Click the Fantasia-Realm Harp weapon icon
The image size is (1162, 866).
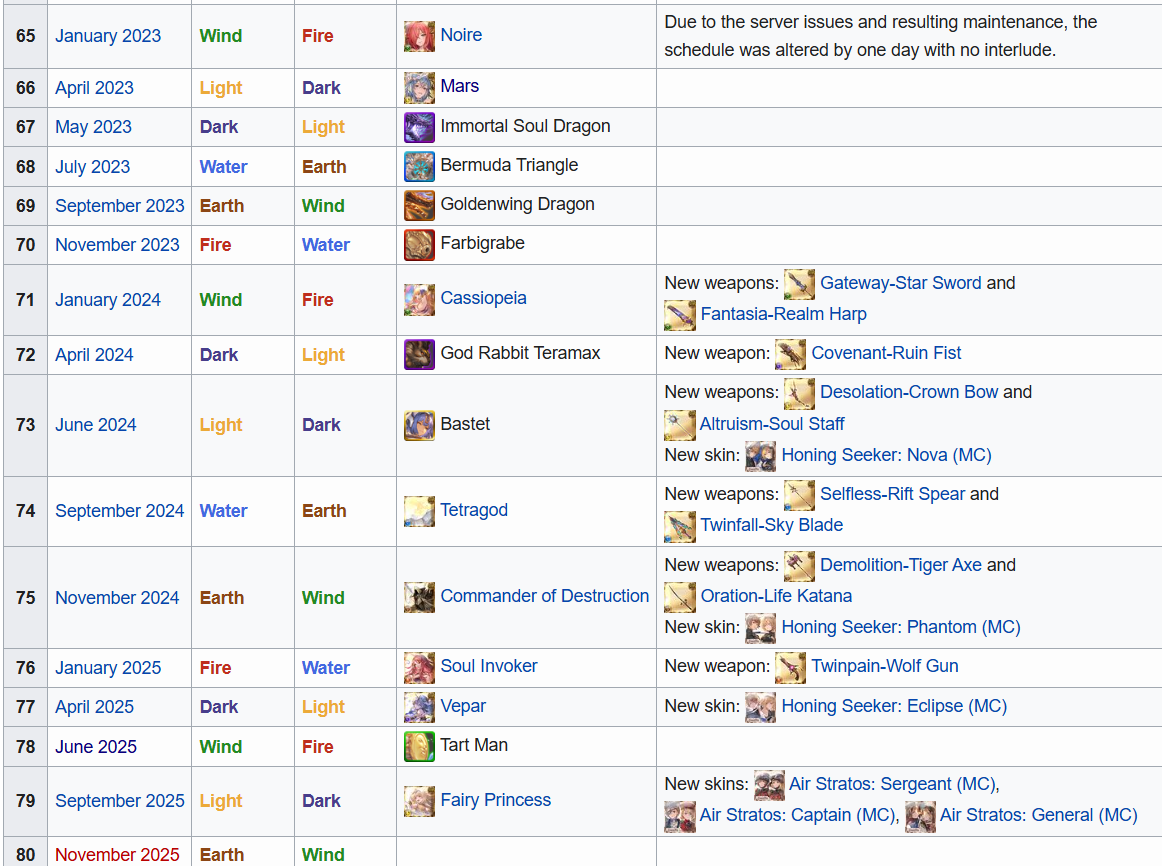pos(680,316)
